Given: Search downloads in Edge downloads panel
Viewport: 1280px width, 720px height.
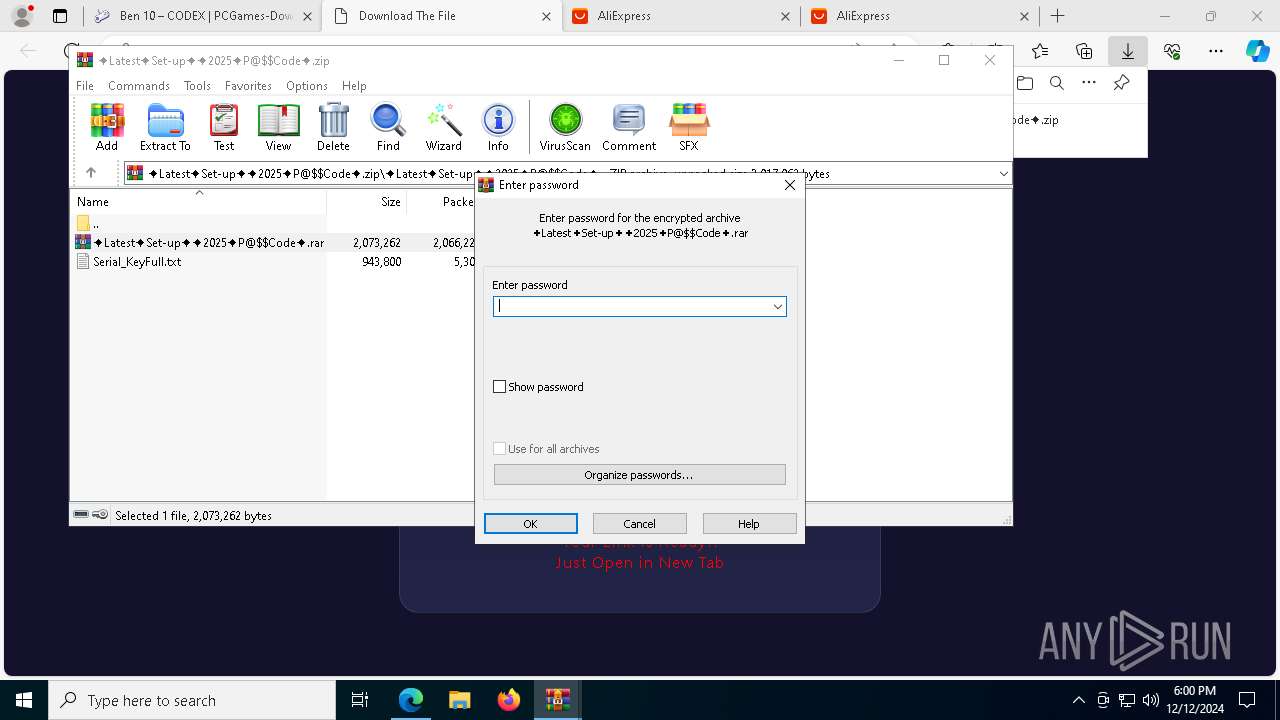Looking at the screenshot, I should [1056, 83].
